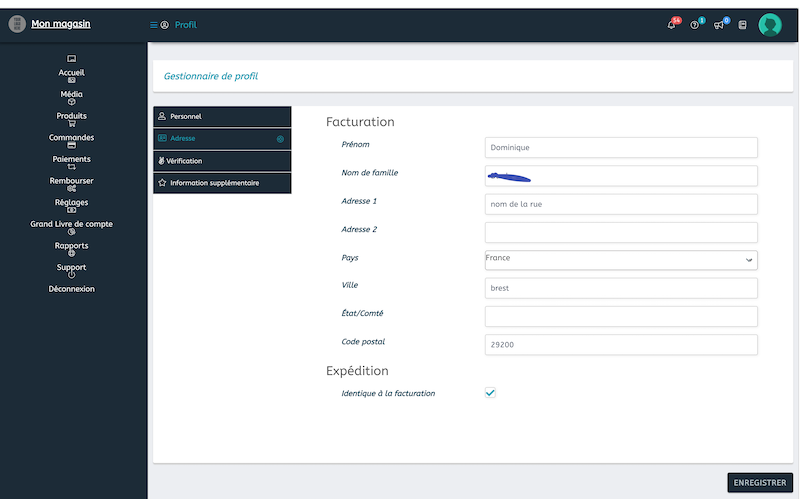800x499 pixels.
Task: Click the Code postal field with 29200
Action: [x=621, y=345]
